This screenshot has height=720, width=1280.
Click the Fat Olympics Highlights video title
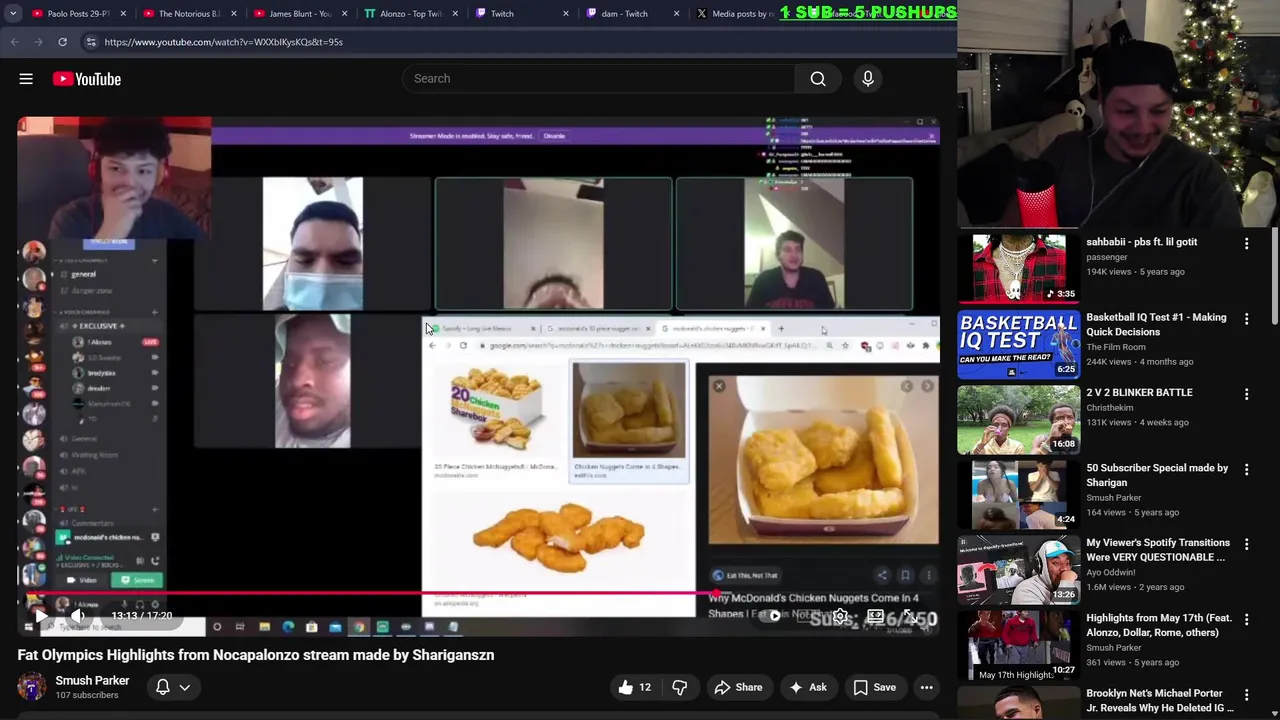click(x=256, y=655)
